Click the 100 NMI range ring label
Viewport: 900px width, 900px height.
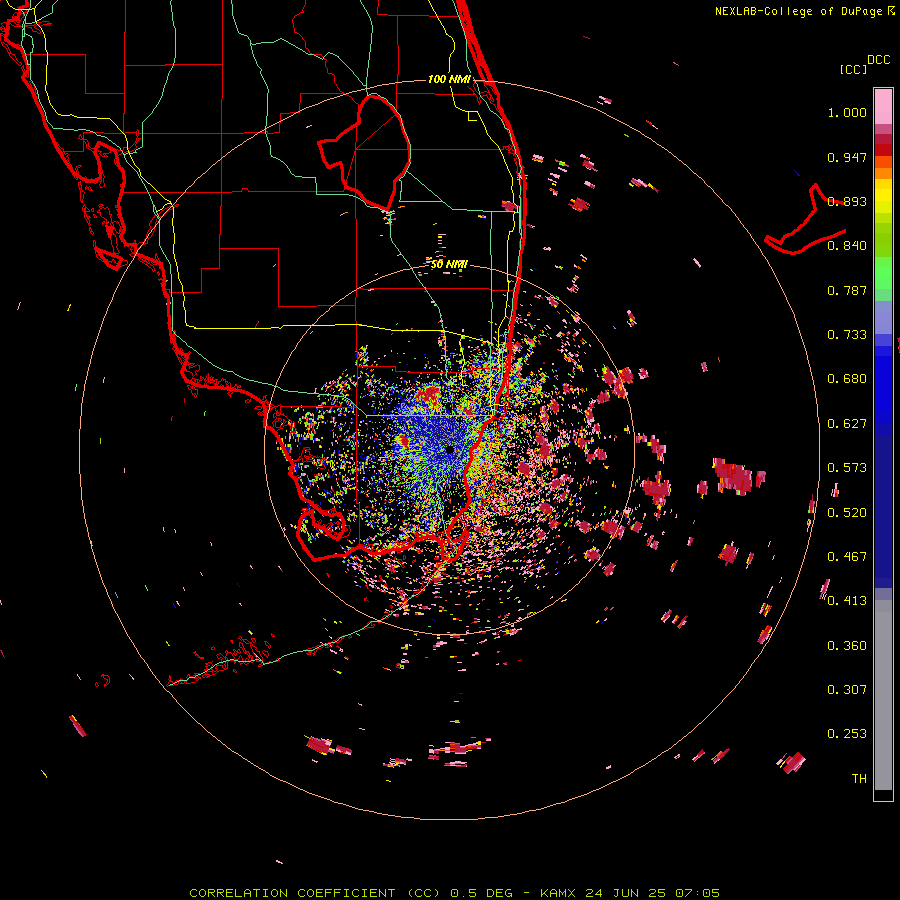(x=449, y=79)
